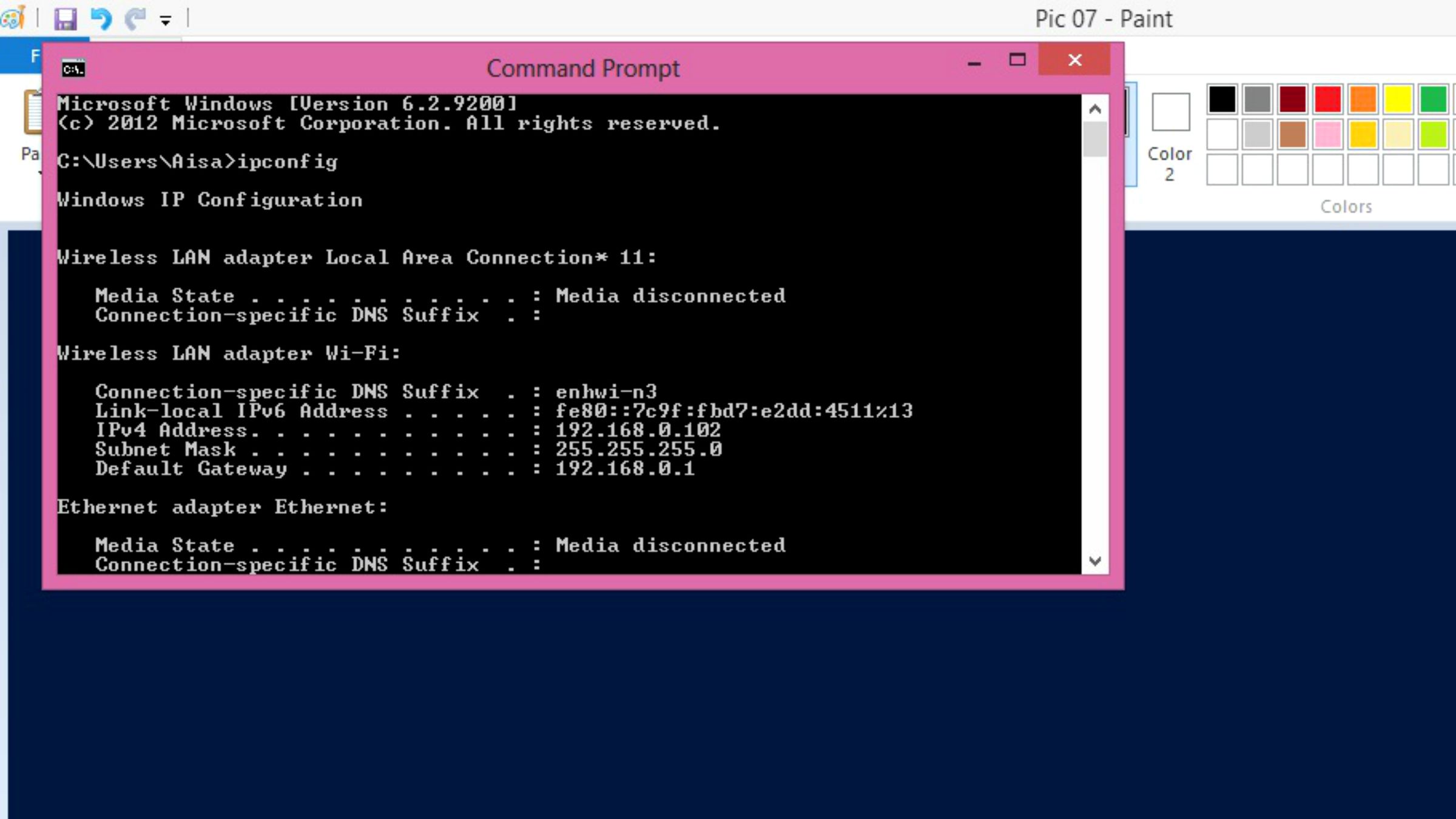Minimize the Command Prompt window
The height and width of the screenshot is (819, 1456).
(974, 61)
